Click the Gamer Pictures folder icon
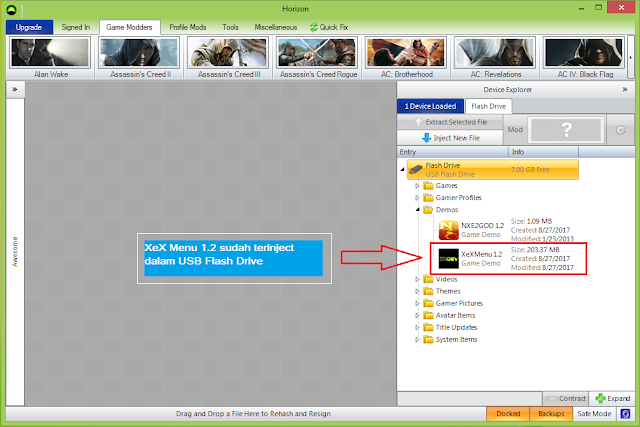 tap(428, 303)
